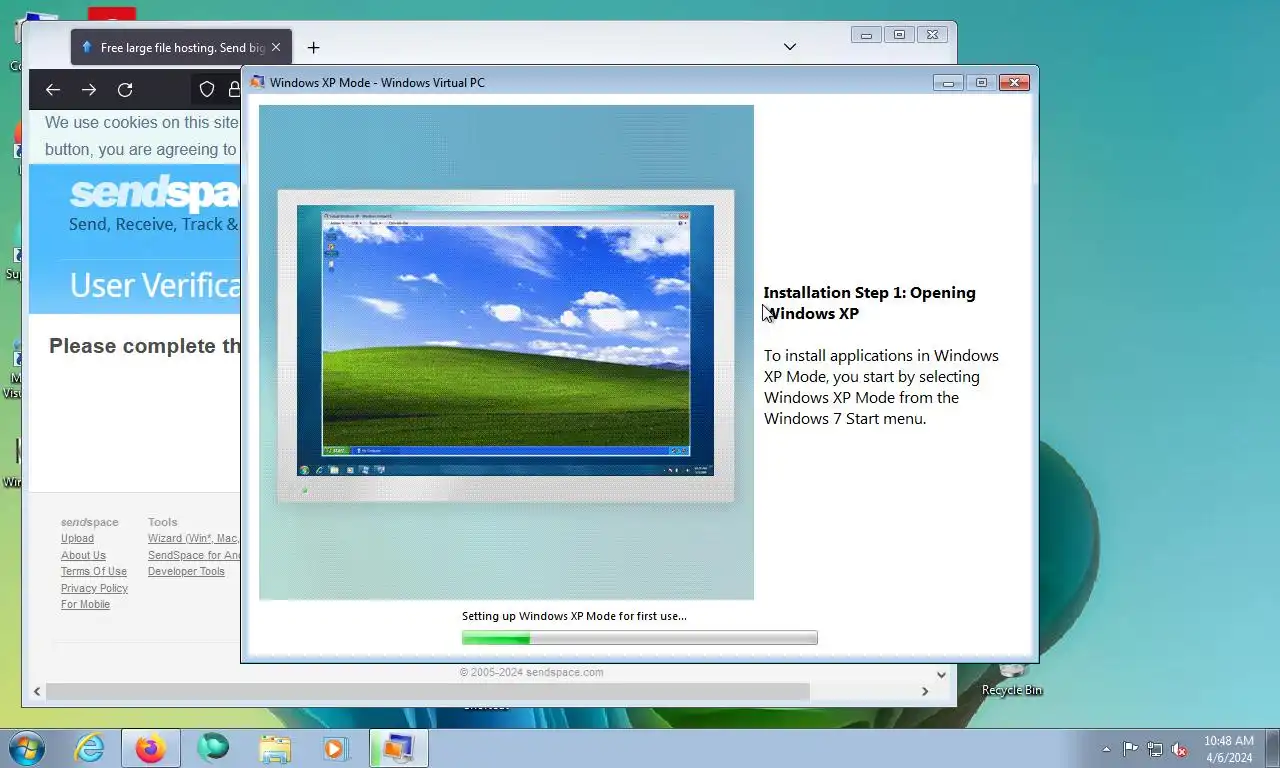The height and width of the screenshot is (768, 1280).
Task: Reload the sendspace page in Firefox
Action: tap(125, 90)
